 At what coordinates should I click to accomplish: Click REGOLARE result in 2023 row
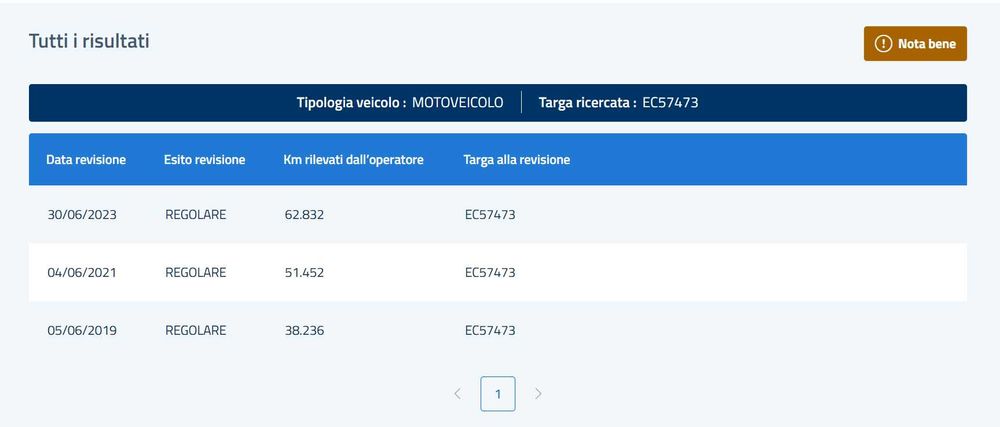coord(196,215)
